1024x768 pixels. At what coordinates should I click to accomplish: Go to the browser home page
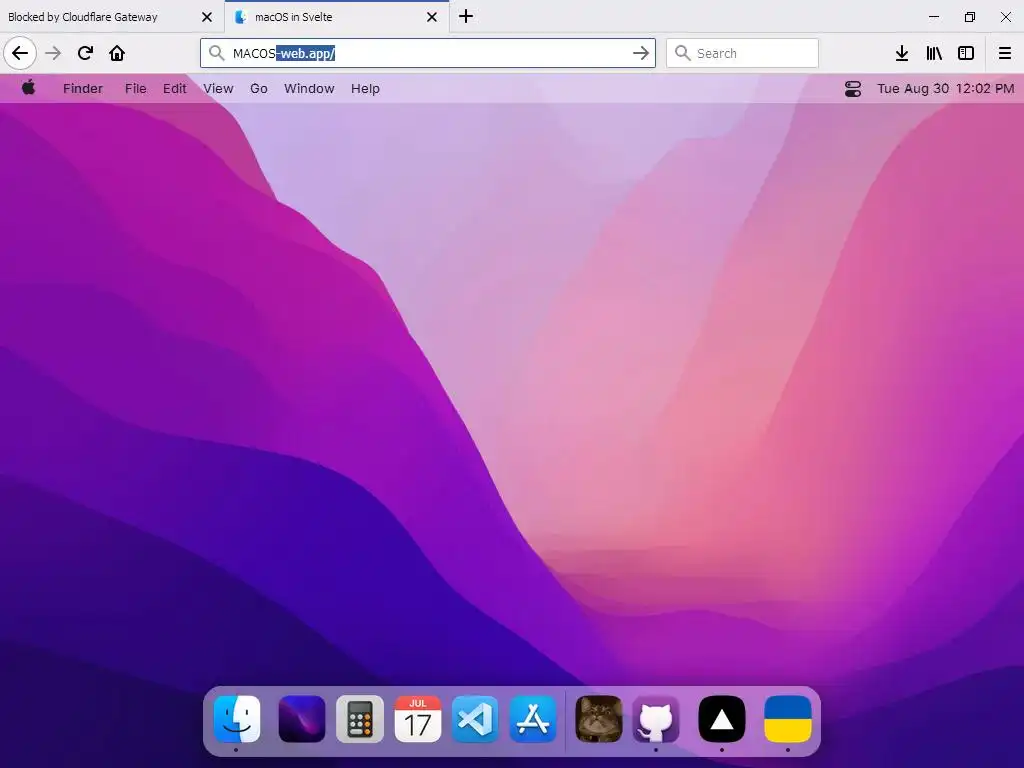click(x=117, y=53)
